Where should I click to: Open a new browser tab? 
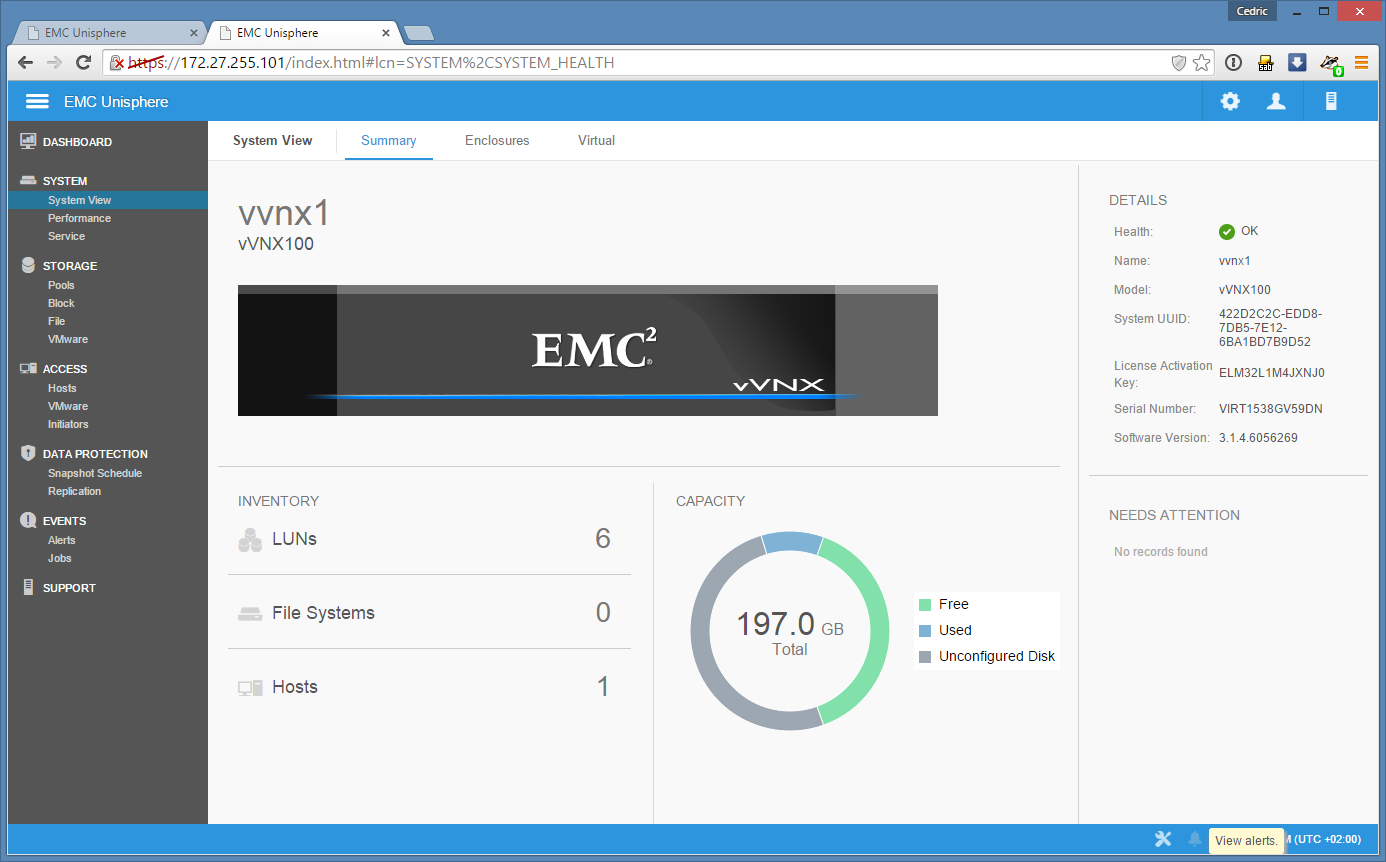(x=418, y=33)
